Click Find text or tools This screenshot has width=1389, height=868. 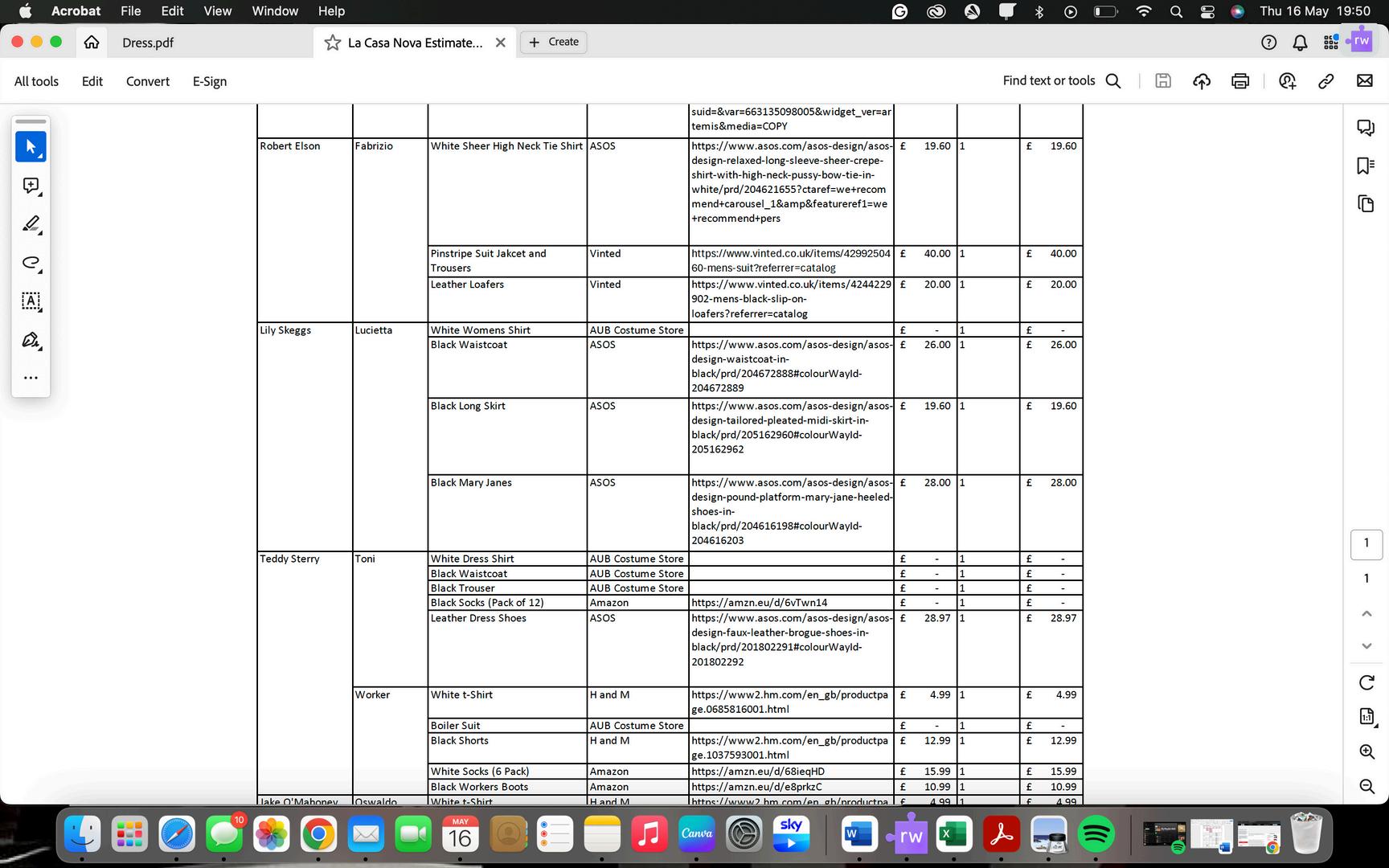click(x=1049, y=80)
